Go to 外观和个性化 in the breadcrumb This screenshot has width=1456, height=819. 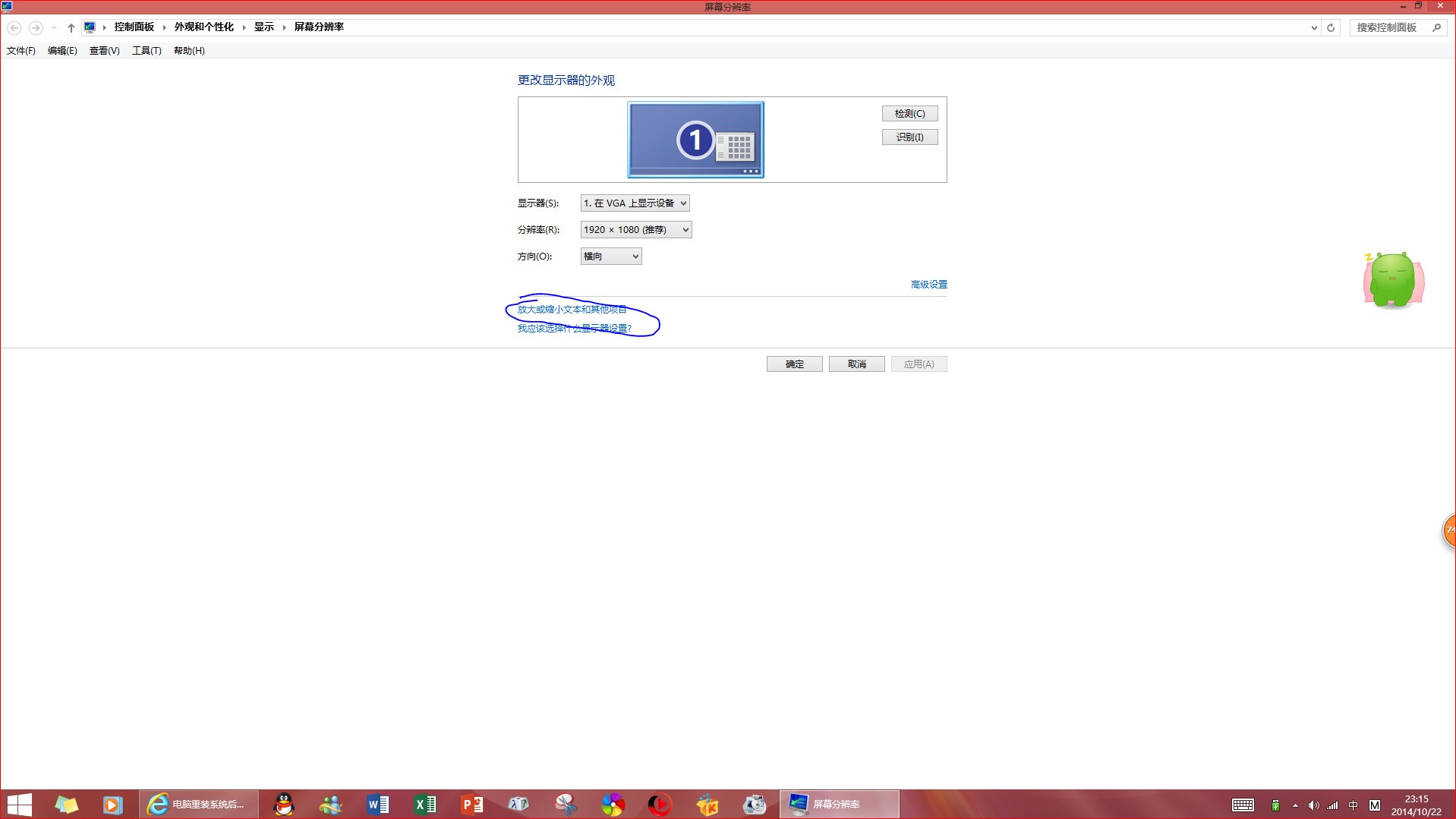[204, 27]
